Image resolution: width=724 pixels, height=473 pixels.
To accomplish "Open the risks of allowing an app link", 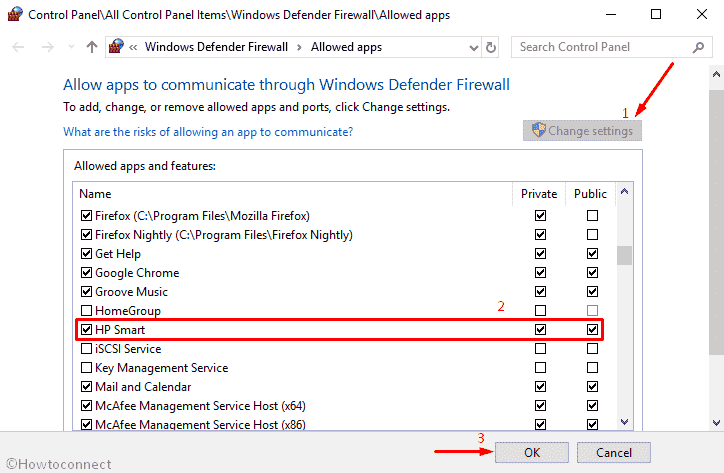I will pyautogui.click(x=208, y=132).
